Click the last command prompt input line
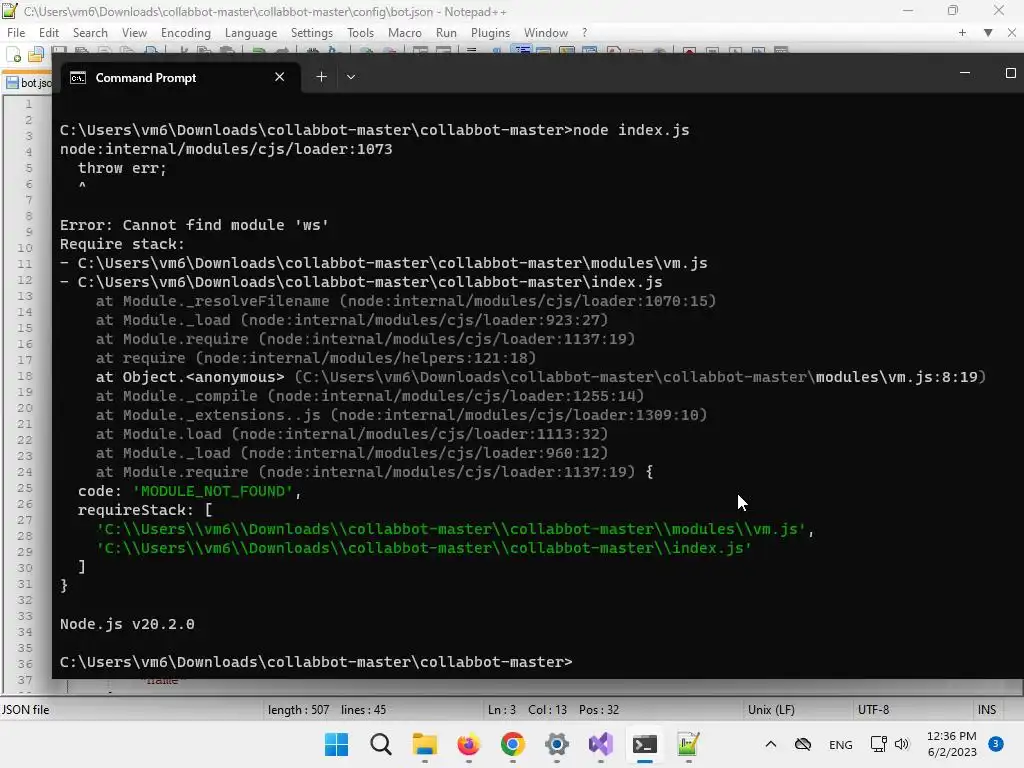The width and height of the screenshot is (1024, 768). click(x=316, y=662)
